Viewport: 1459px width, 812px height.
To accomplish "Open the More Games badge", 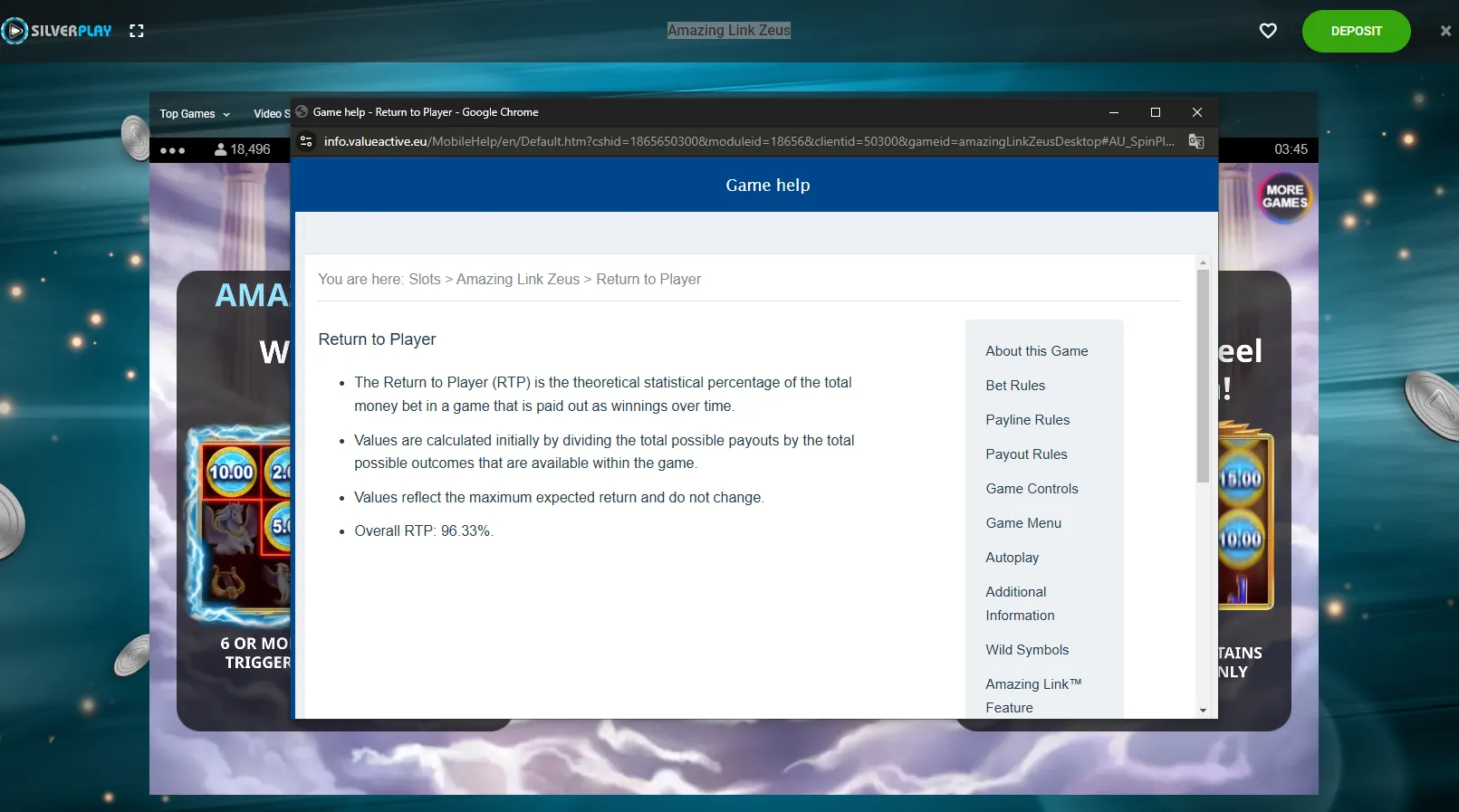I will coord(1284,196).
